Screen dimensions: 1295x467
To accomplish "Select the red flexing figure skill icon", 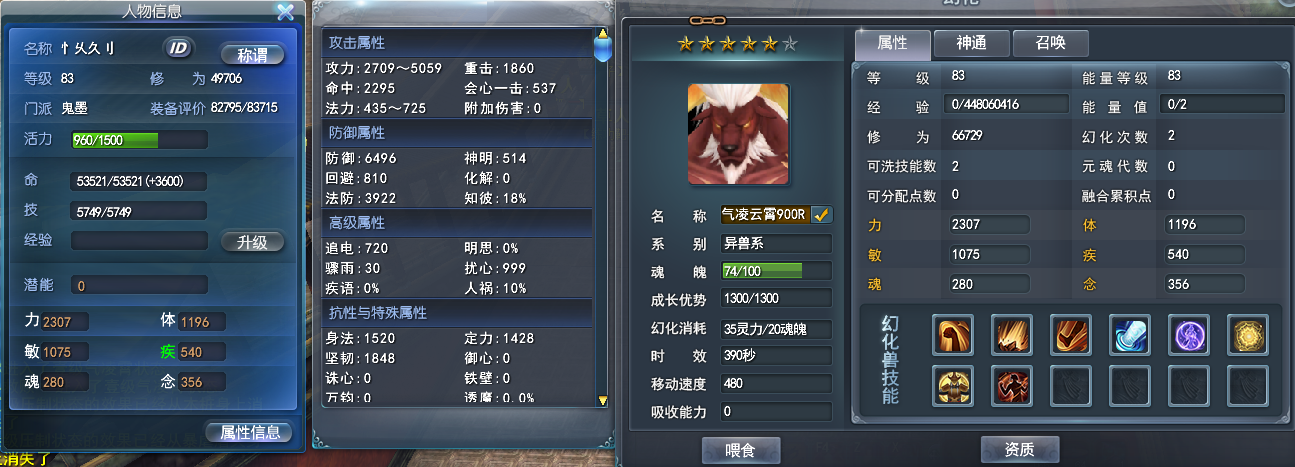I will 1011,385.
